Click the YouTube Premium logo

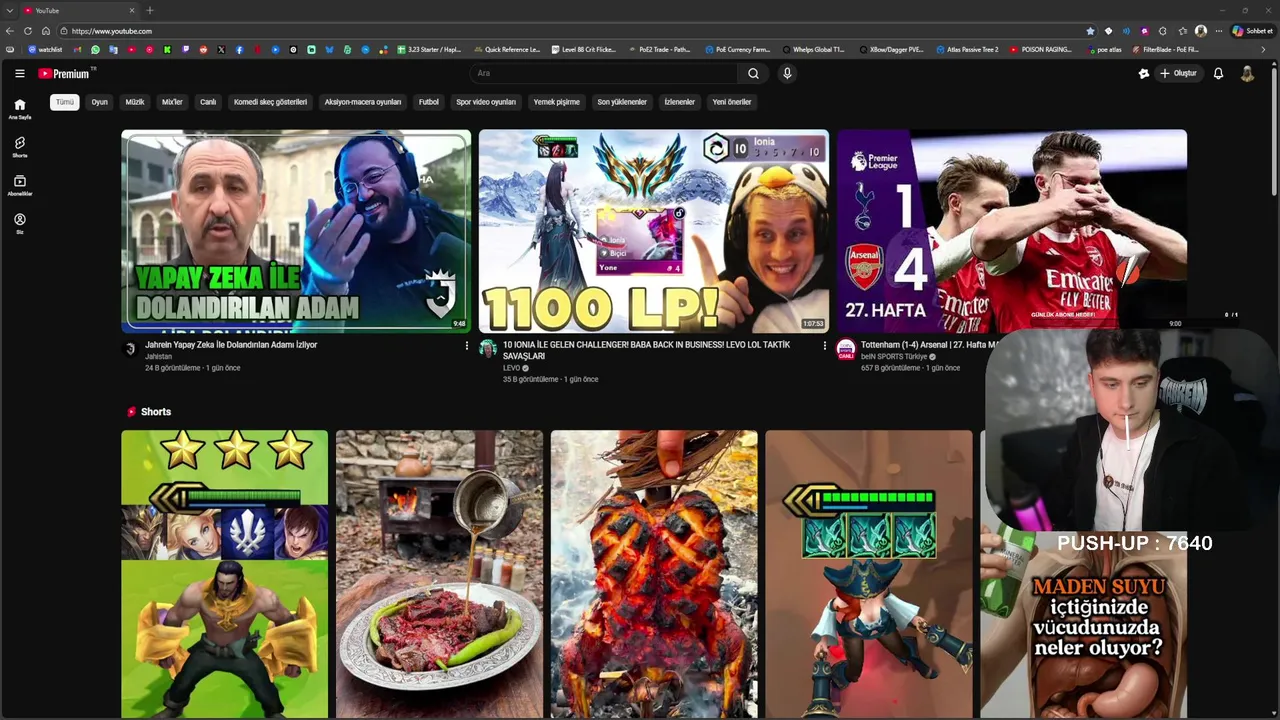tap(66, 73)
